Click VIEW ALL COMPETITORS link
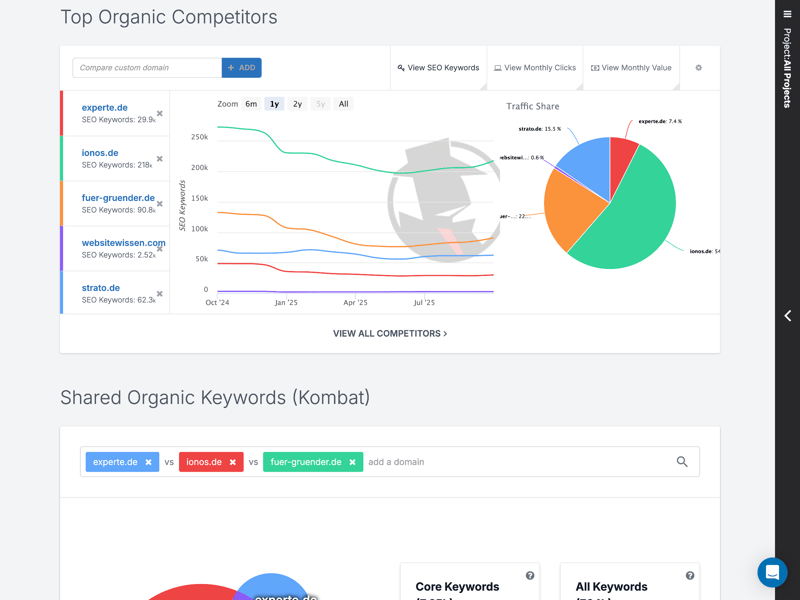The width and height of the screenshot is (800, 600). (390, 334)
